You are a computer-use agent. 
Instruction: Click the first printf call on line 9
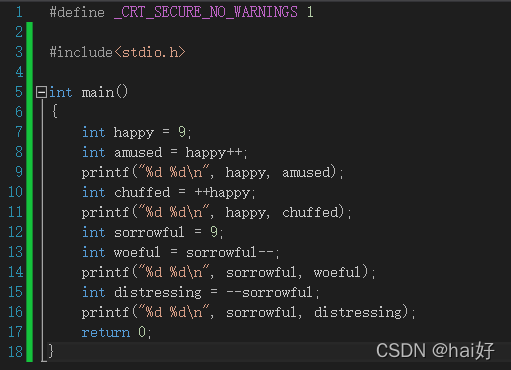point(105,173)
